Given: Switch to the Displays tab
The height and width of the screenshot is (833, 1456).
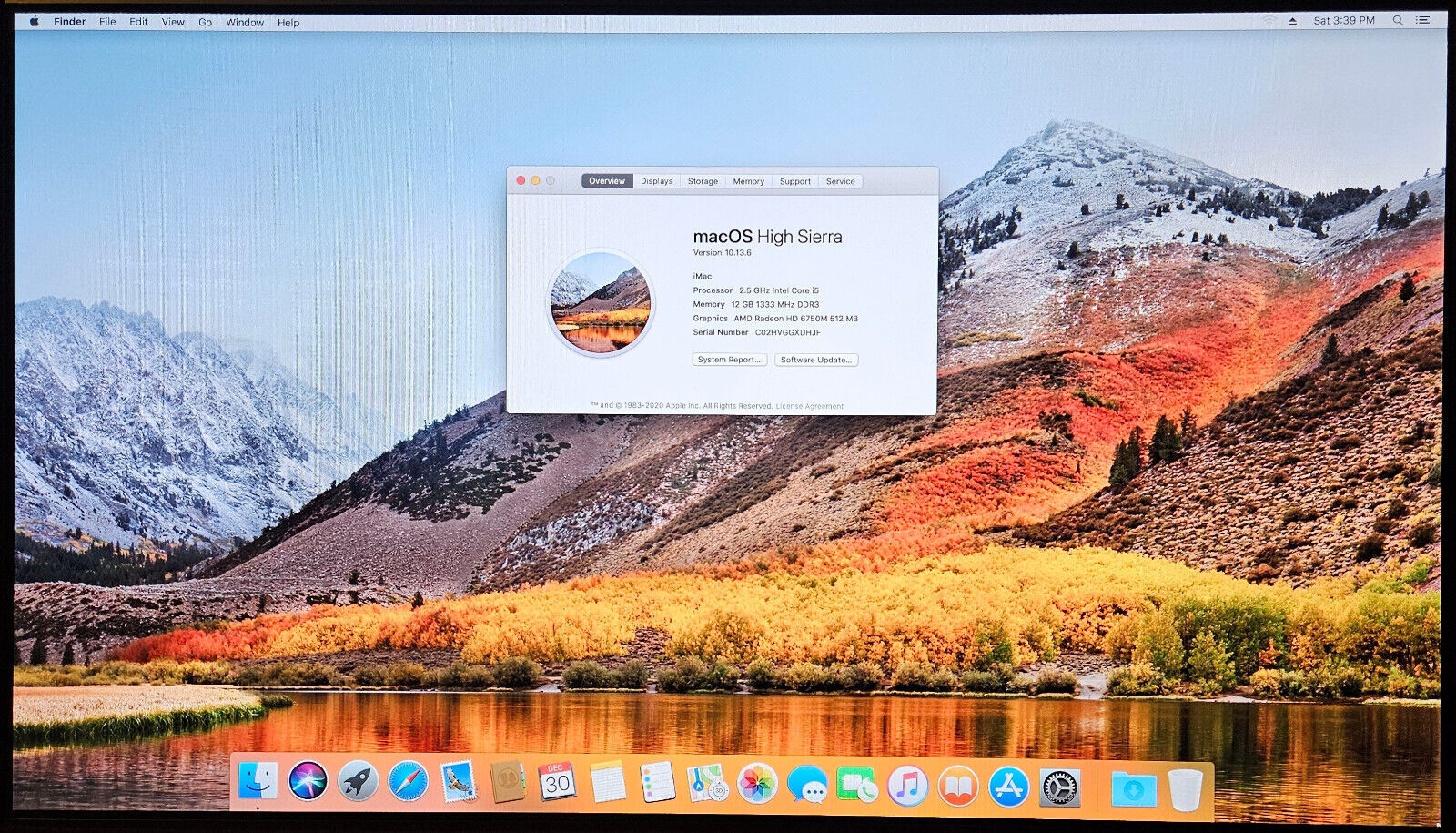Looking at the screenshot, I should 656,181.
